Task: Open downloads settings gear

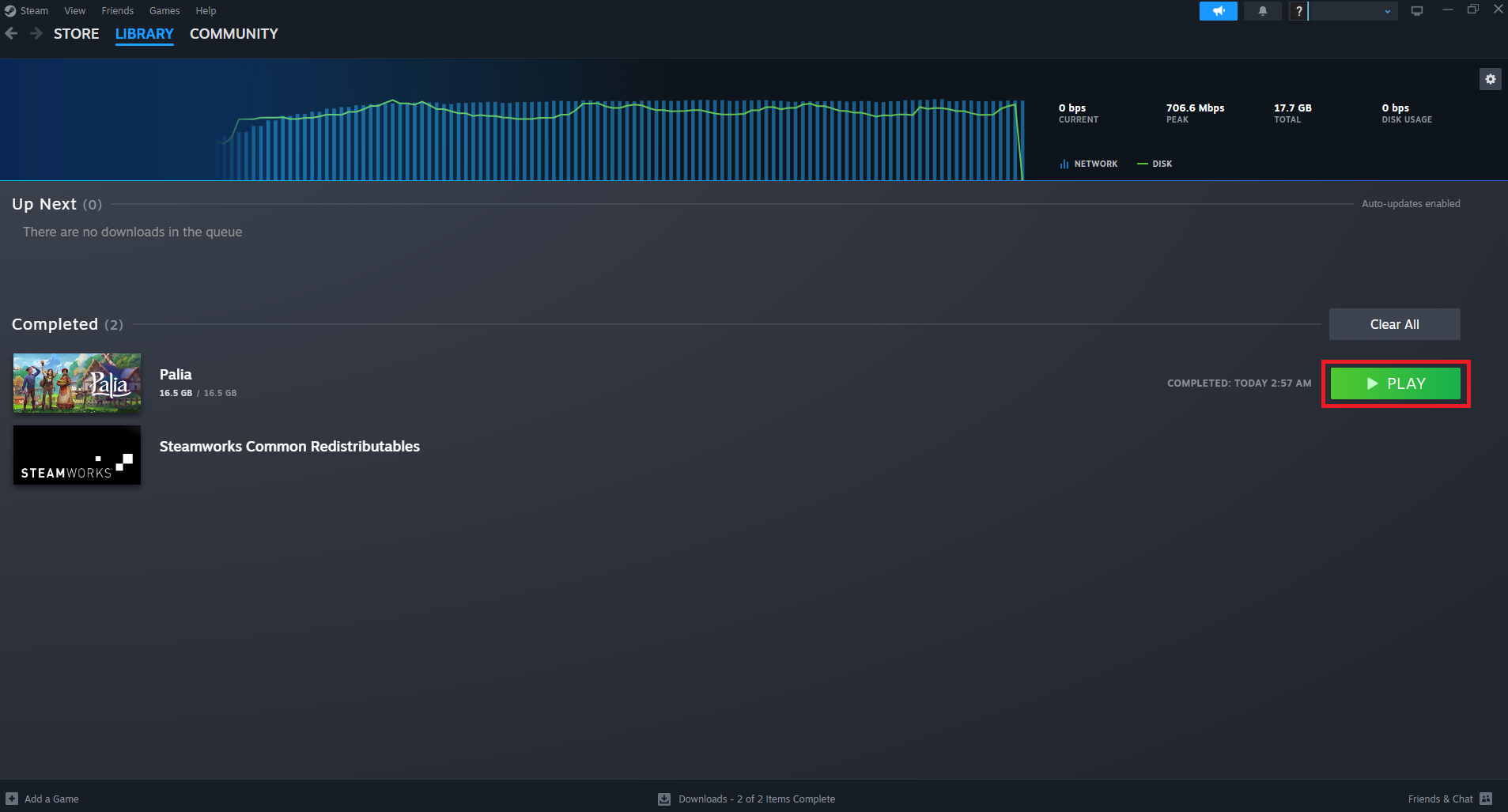Action: point(1491,79)
